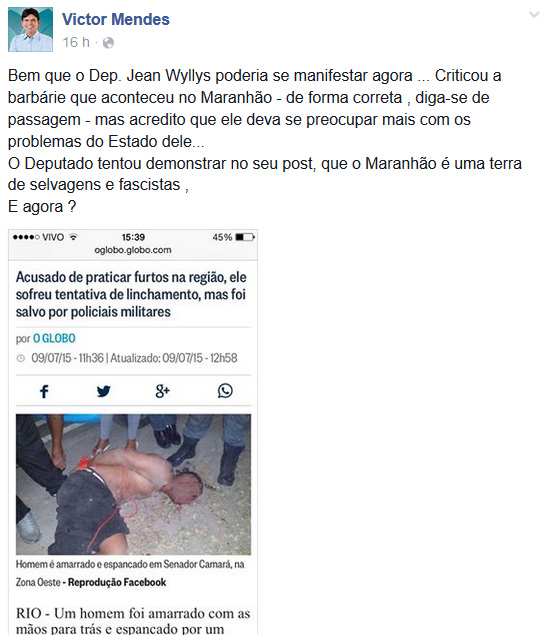Viewport: 550px width, 635px height.
Task: Share article via Twitter bird icon
Action: pos(103,391)
